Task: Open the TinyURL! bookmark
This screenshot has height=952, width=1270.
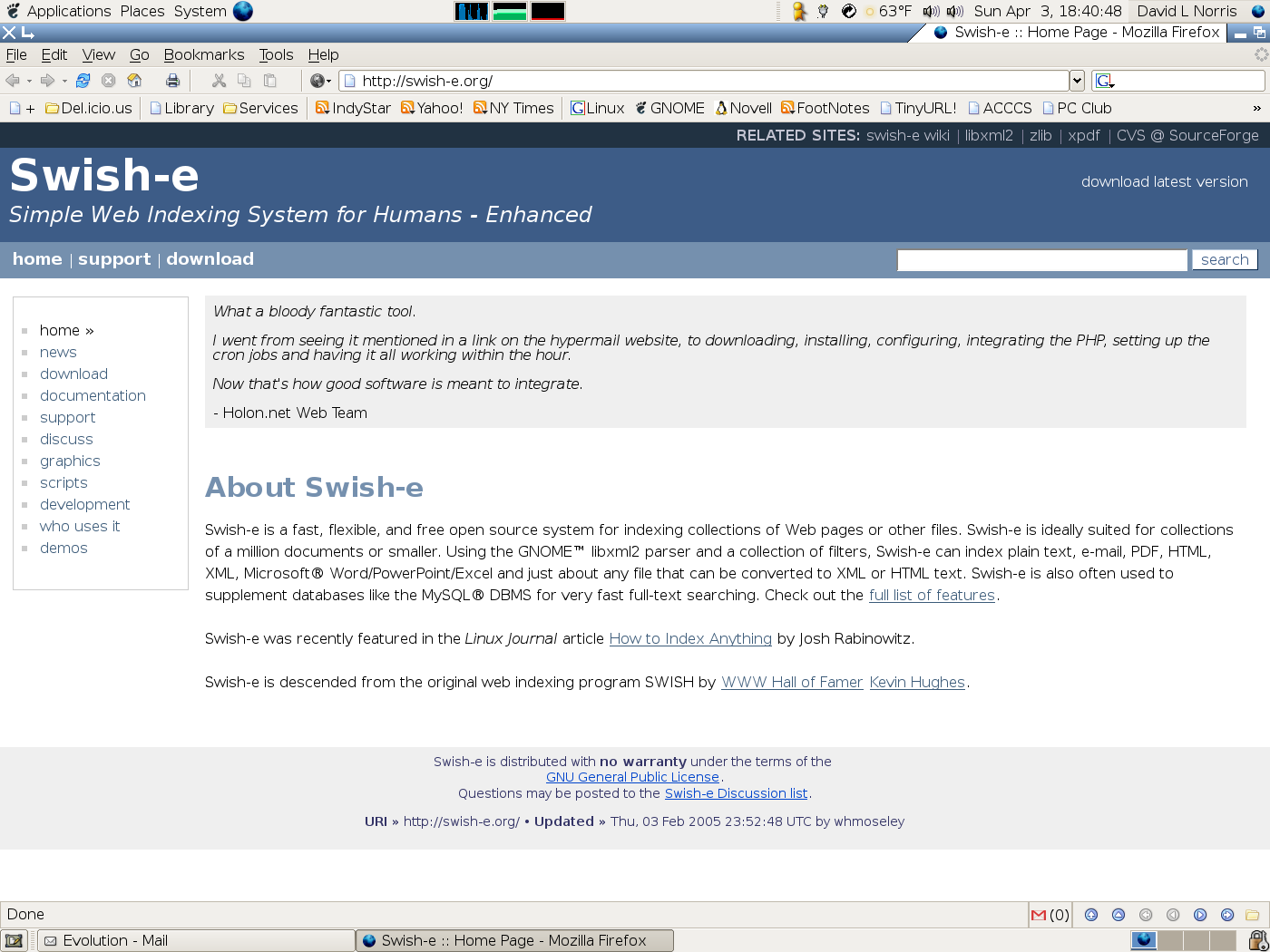Action: tap(918, 108)
